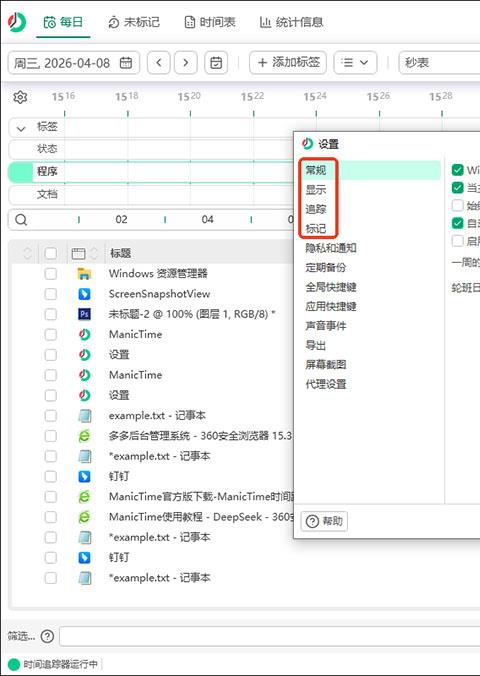This screenshot has height=676, width=480.
Task: Collapse the 标签 timeline chevron
Action: coord(21,128)
